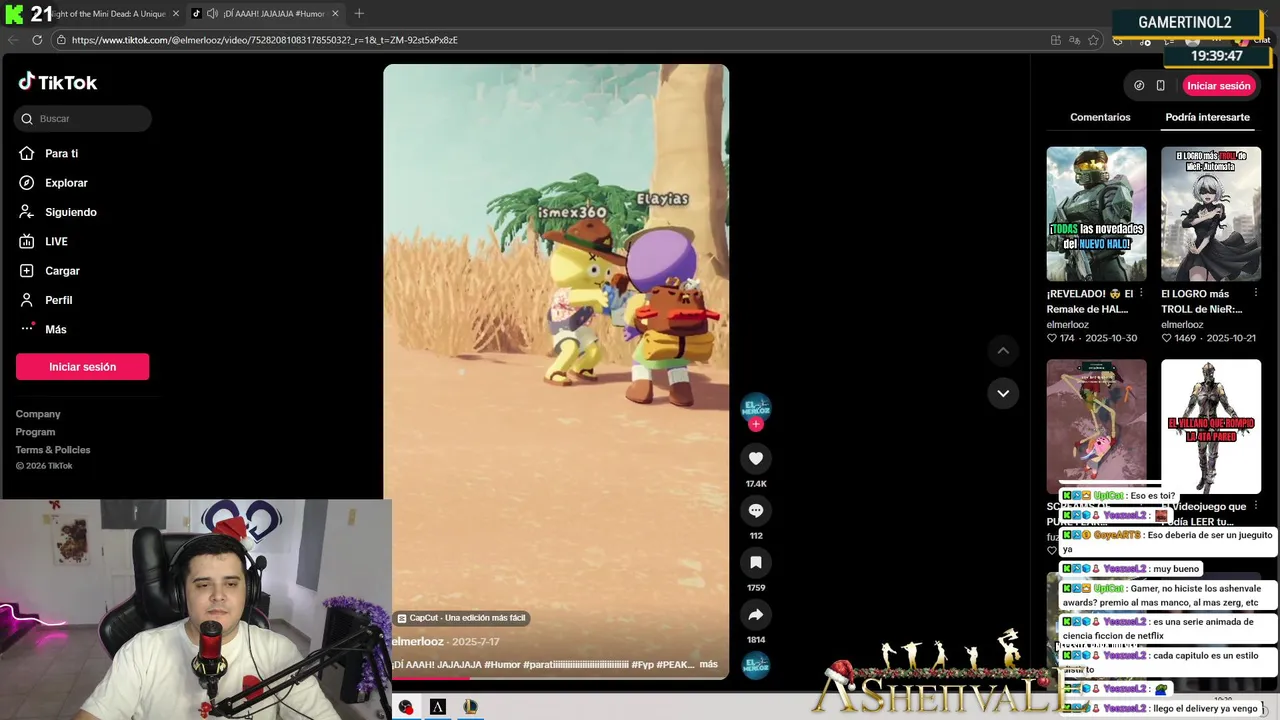Open a new browser tab
1280x720 pixels.
pyautogui.click(x=359, y=13)
